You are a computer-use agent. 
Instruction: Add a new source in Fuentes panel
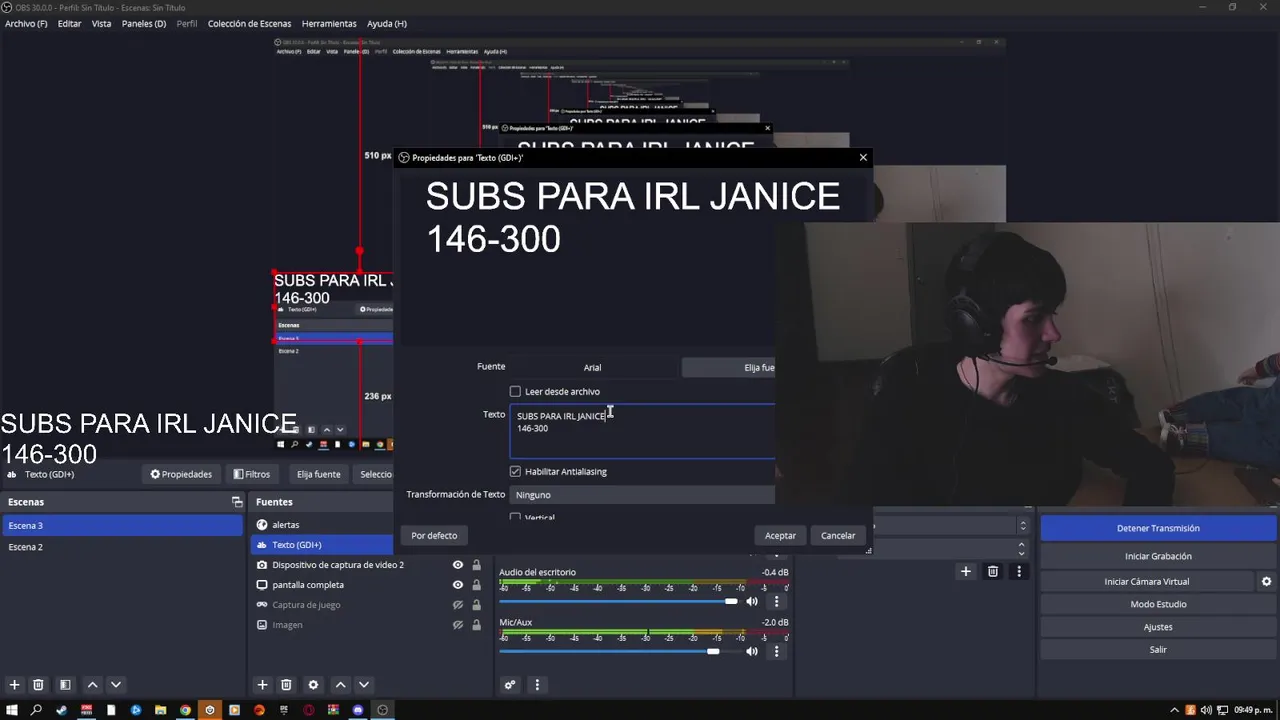[262, 685]
